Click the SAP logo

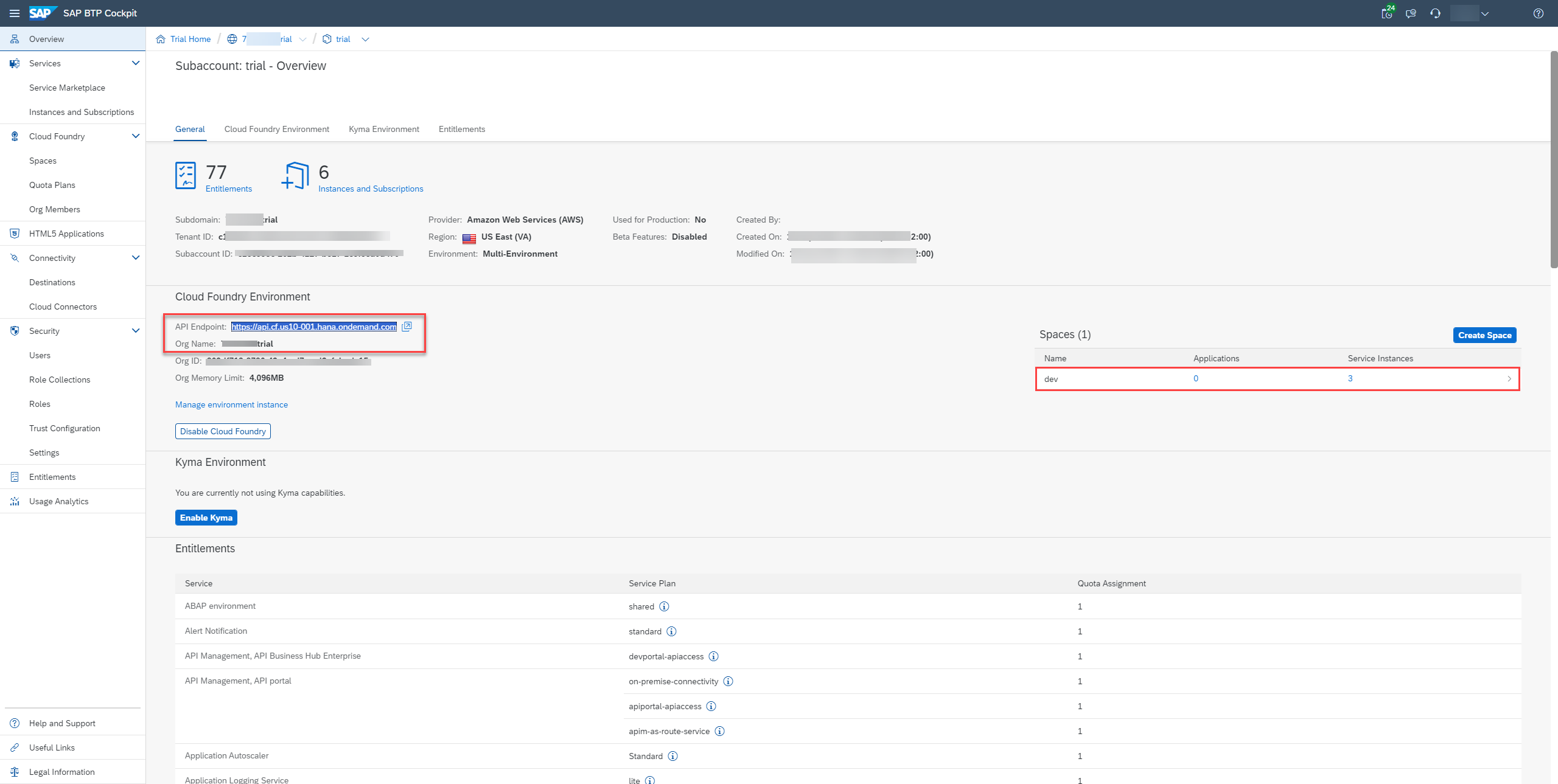pyautogui.click(x=43, y=13)
